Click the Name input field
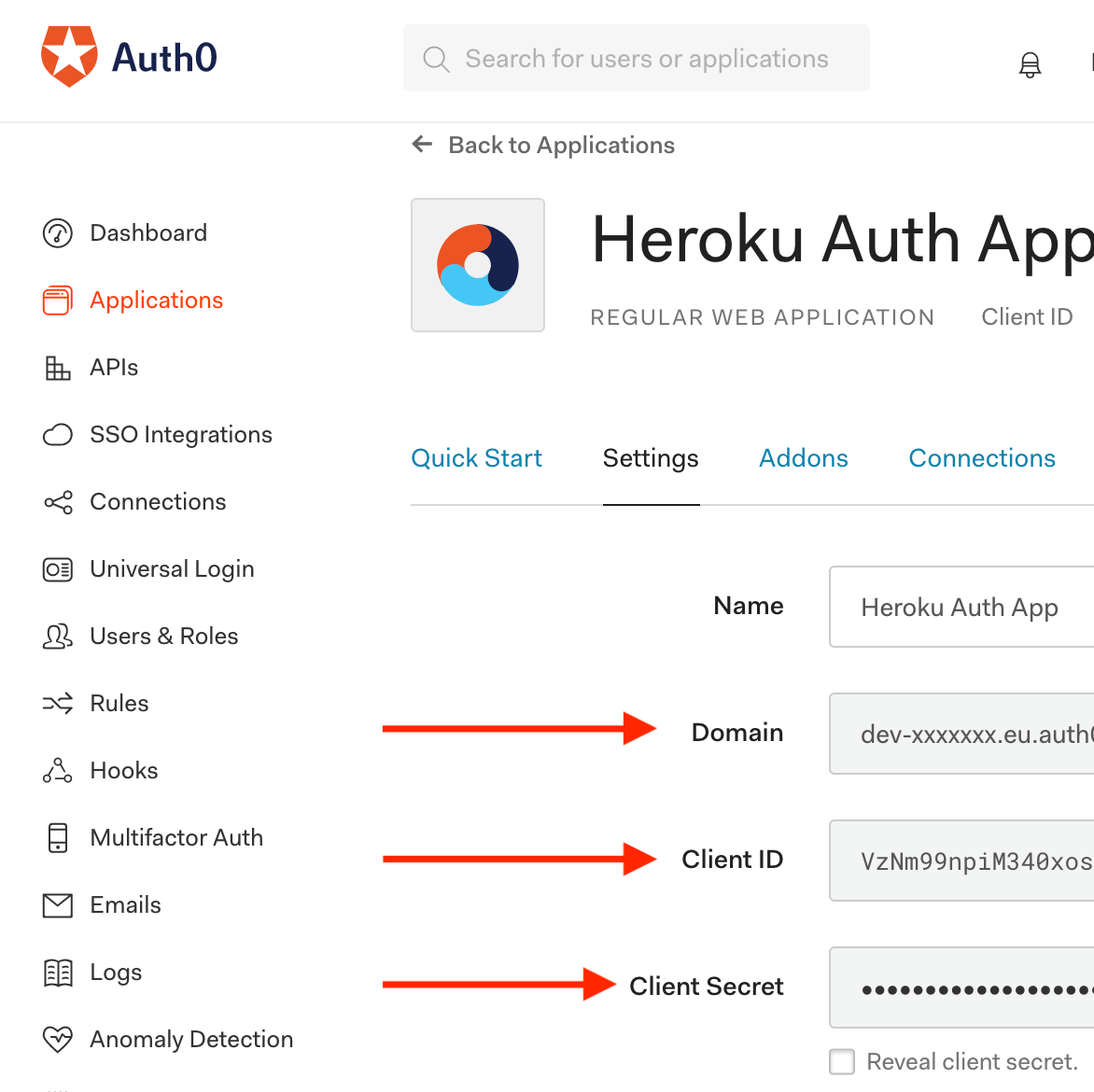The width and height of the screenshot is (1094, 1092). [961, 607]
